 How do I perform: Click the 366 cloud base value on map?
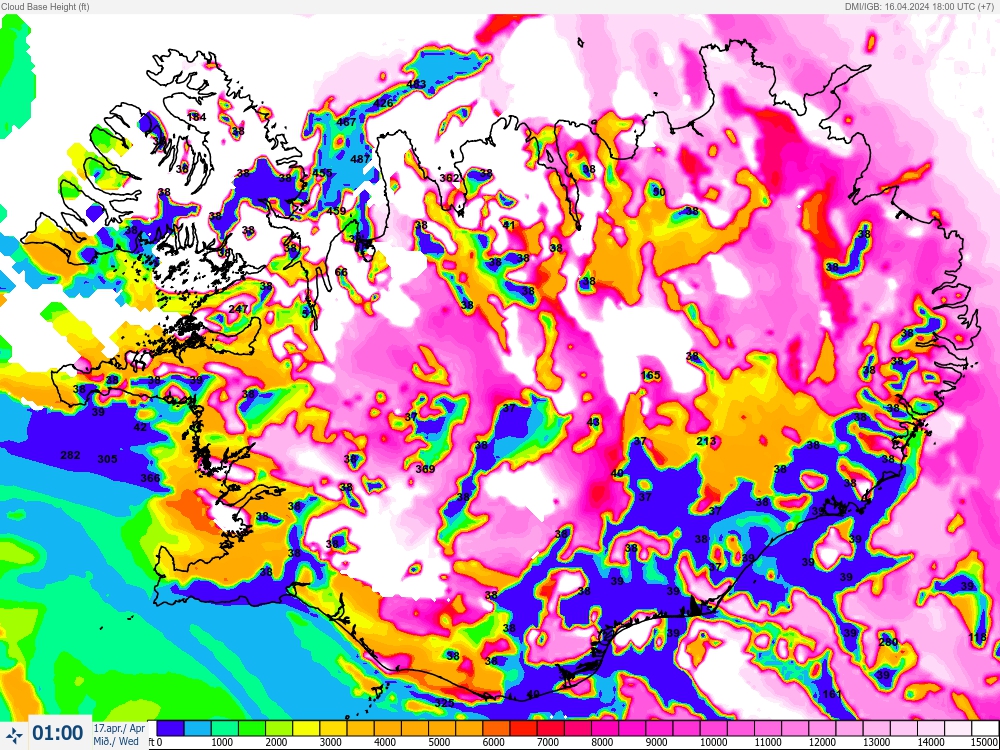[x=150, y=478]
